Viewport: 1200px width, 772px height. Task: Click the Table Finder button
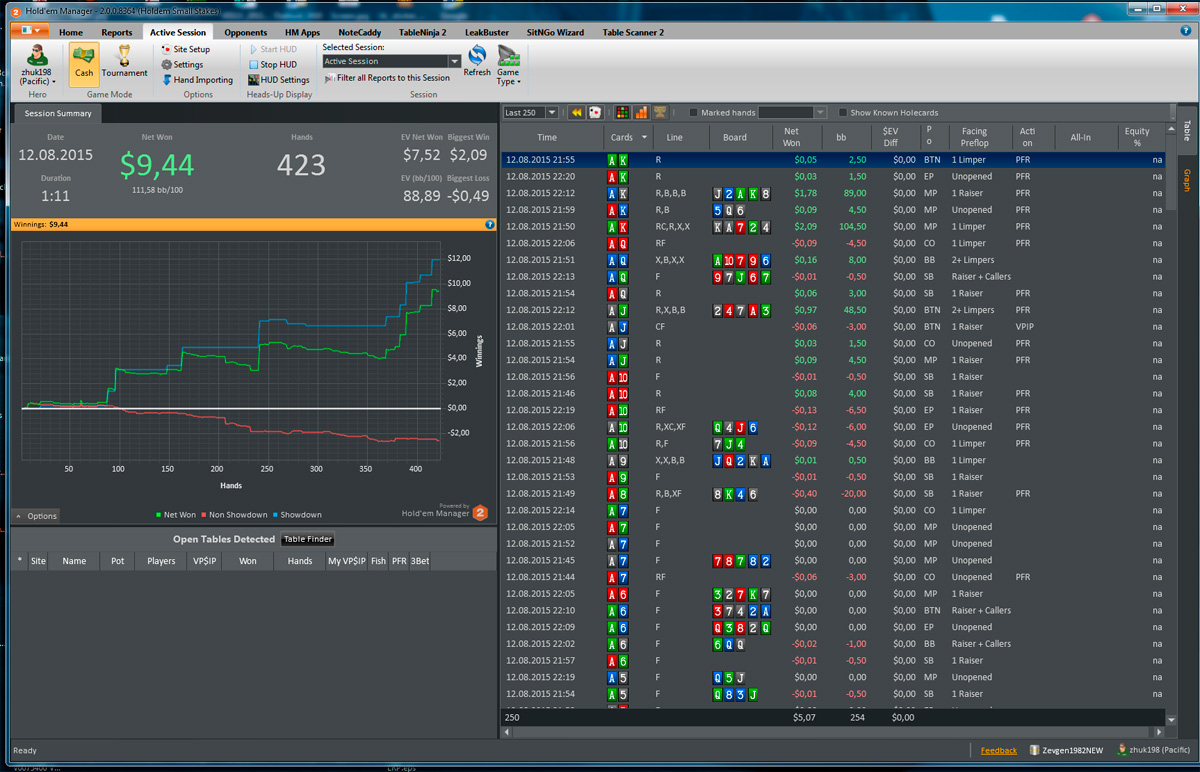pyautogui.click(x=307, y=539)
